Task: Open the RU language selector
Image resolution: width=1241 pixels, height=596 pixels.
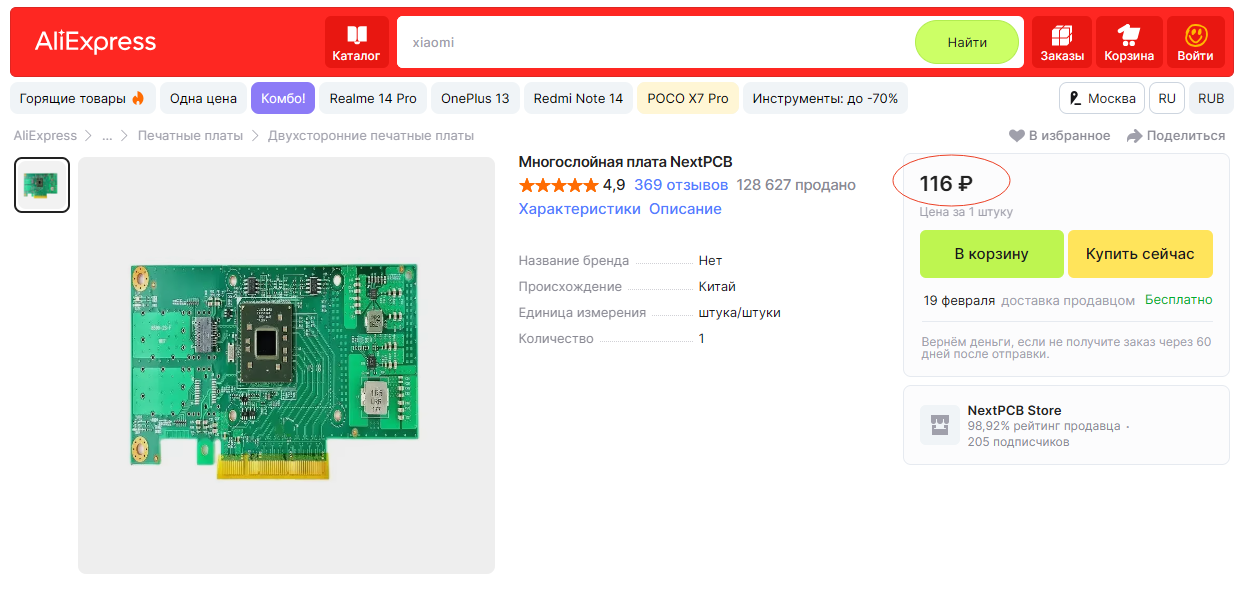Action: (1166, 99)
